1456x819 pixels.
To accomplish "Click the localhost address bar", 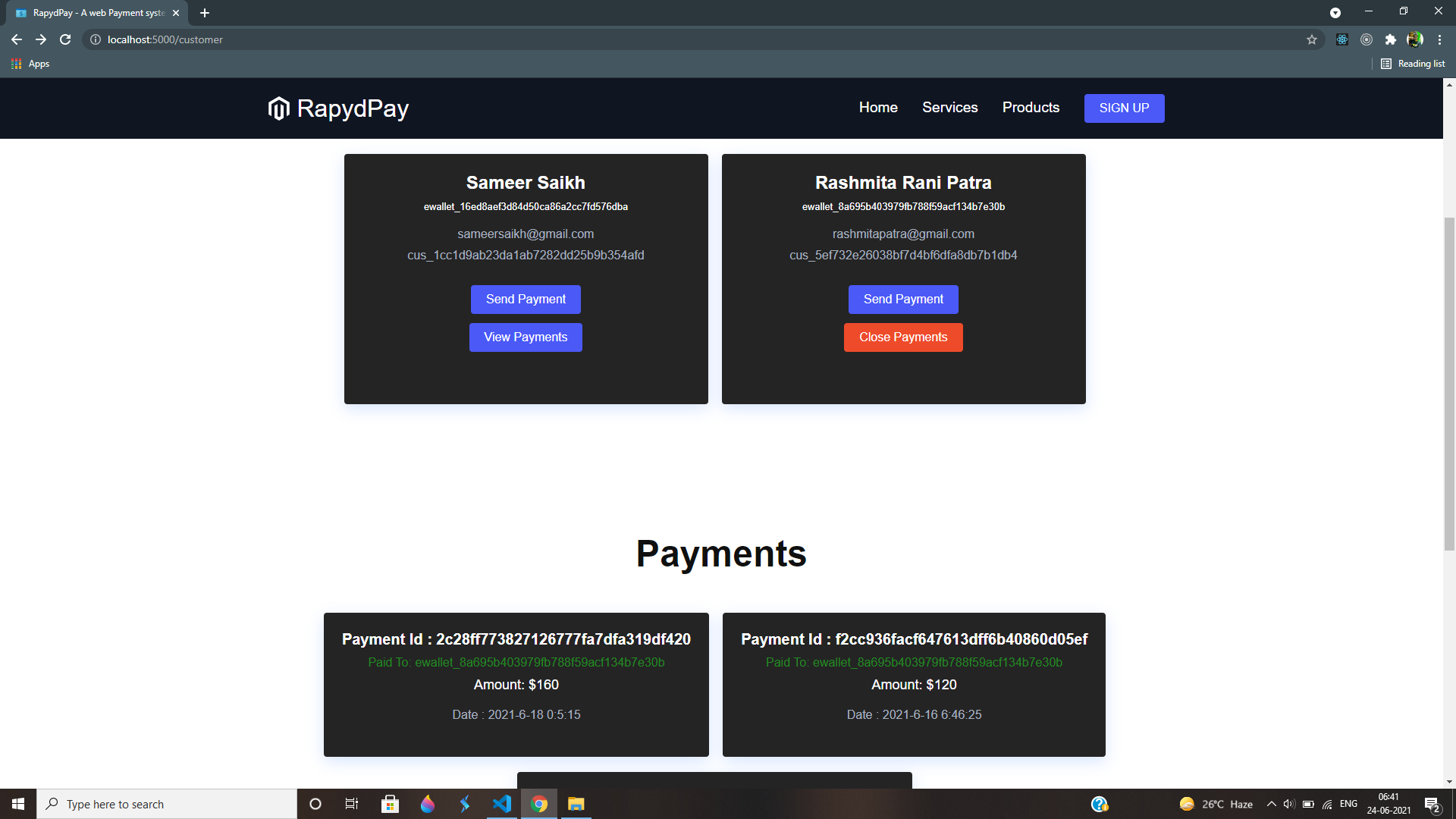I will tap(531, 39).
